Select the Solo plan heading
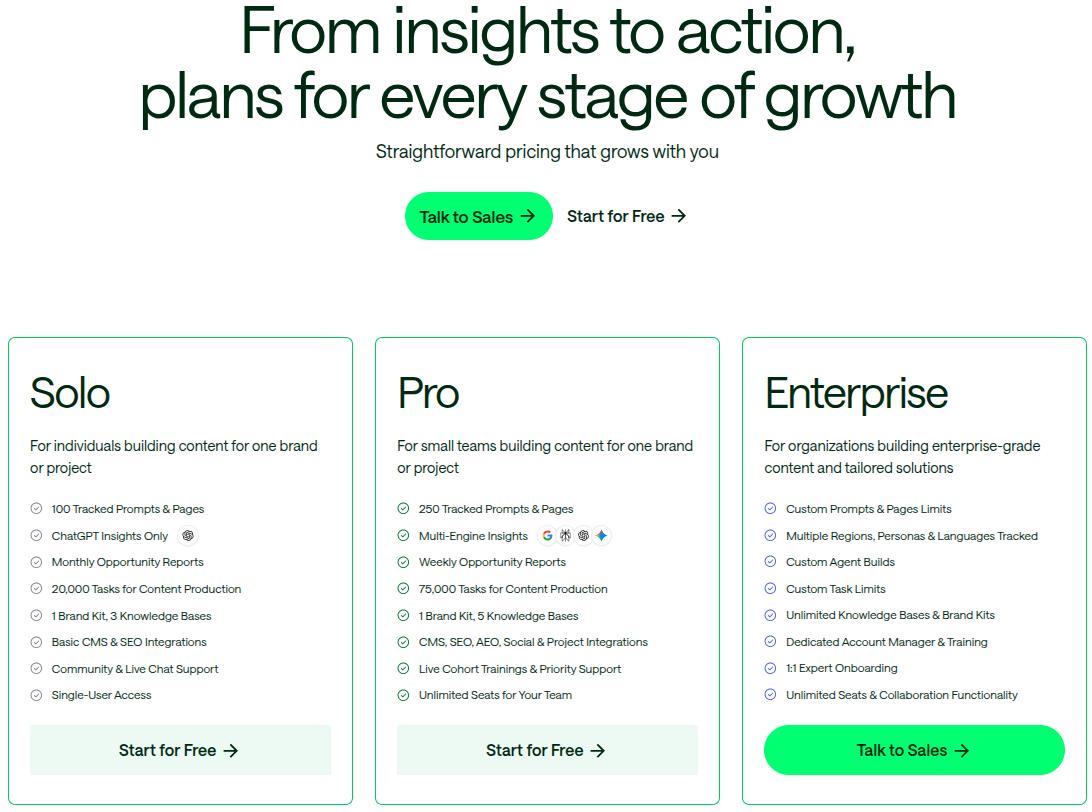The height and width of the screenshot is (812, 1092). [x=70, y=393]
